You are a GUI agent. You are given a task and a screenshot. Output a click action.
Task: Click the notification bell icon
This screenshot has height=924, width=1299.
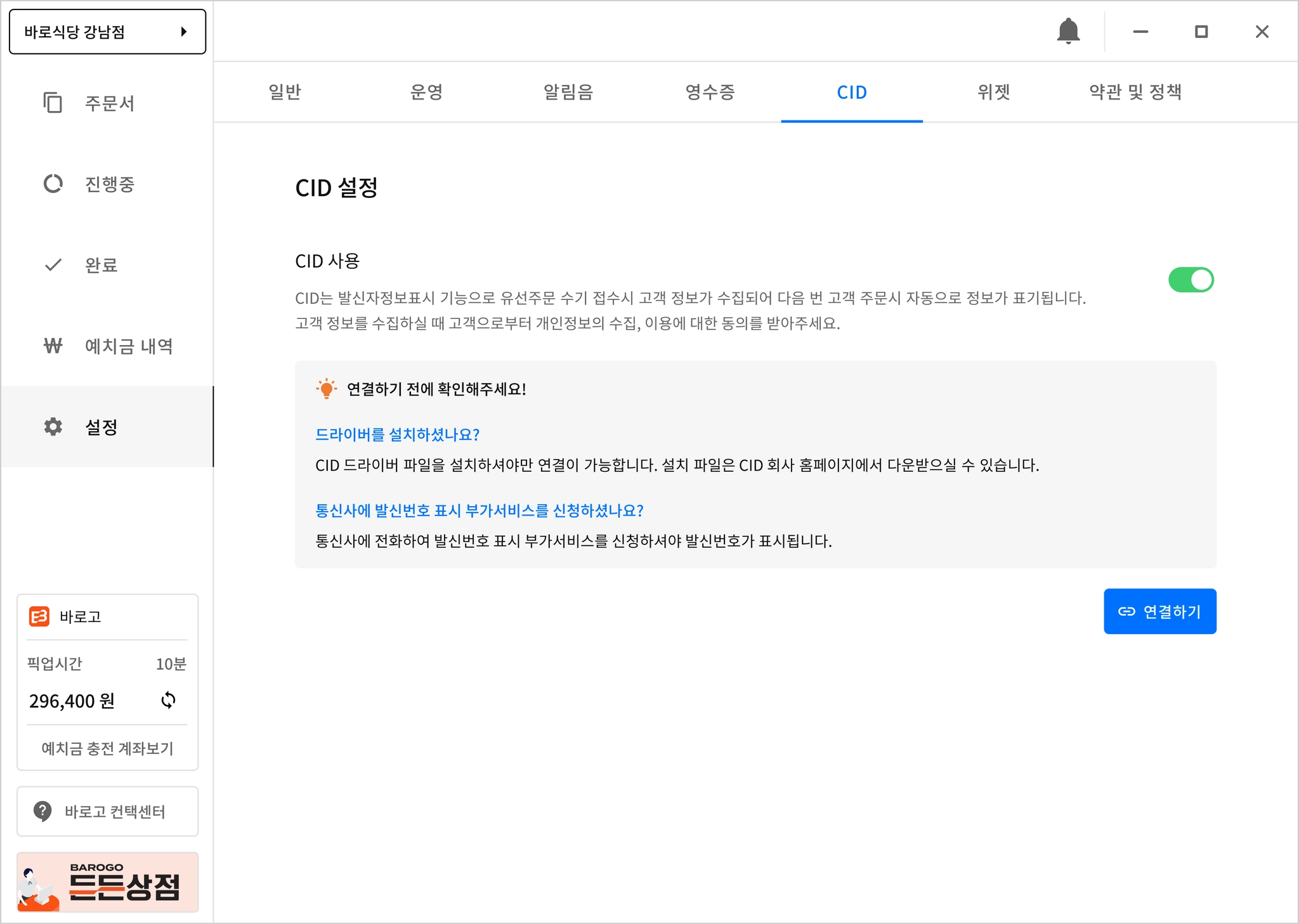click(x=1068, y=31)
